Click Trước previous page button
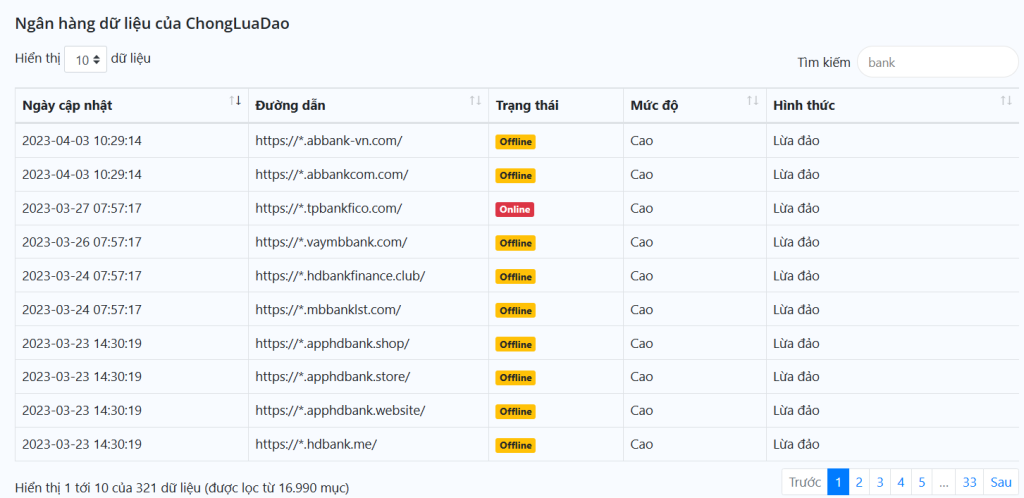 click(x=804, y=482)
